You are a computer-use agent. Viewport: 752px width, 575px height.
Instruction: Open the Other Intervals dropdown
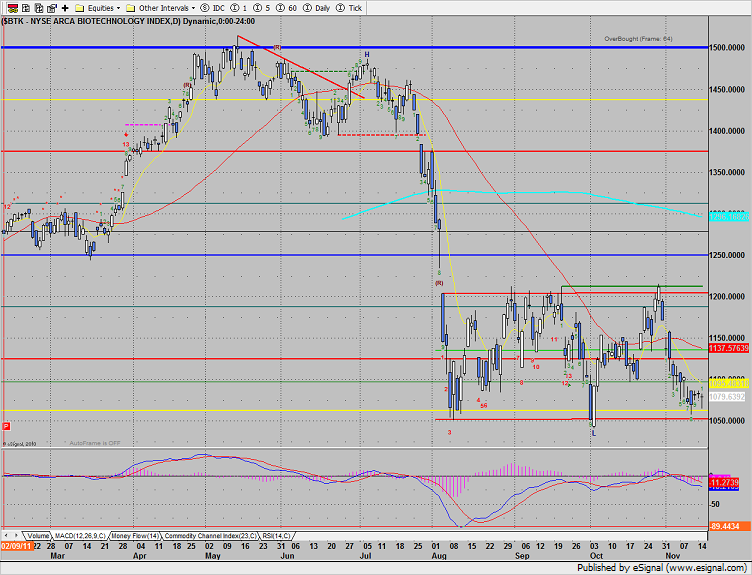[x=161, y=8]
